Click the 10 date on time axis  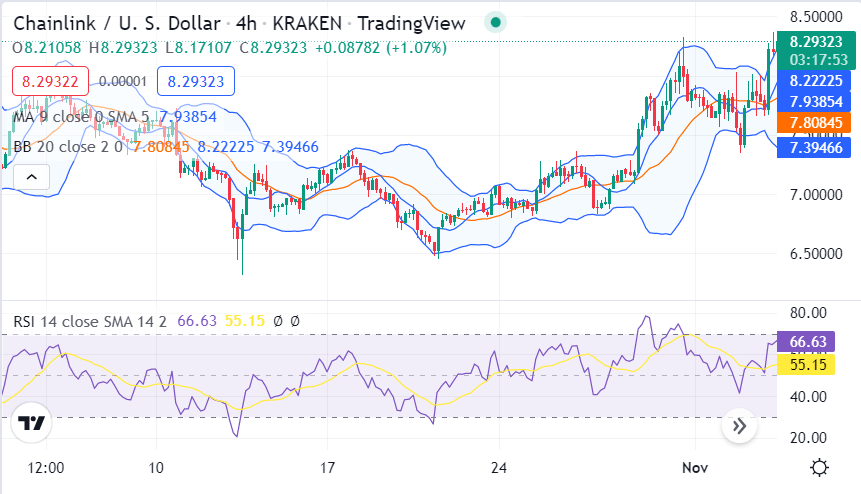point(156,468)
